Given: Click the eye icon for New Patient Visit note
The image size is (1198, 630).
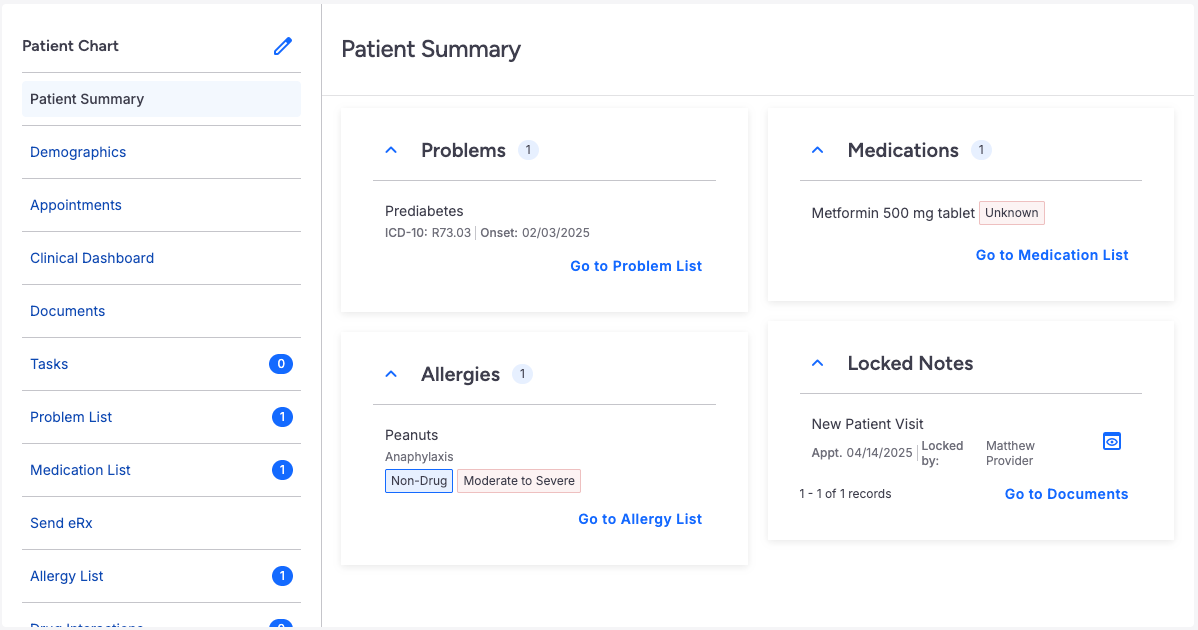Looking at the screenshot, I should 1111,441.
